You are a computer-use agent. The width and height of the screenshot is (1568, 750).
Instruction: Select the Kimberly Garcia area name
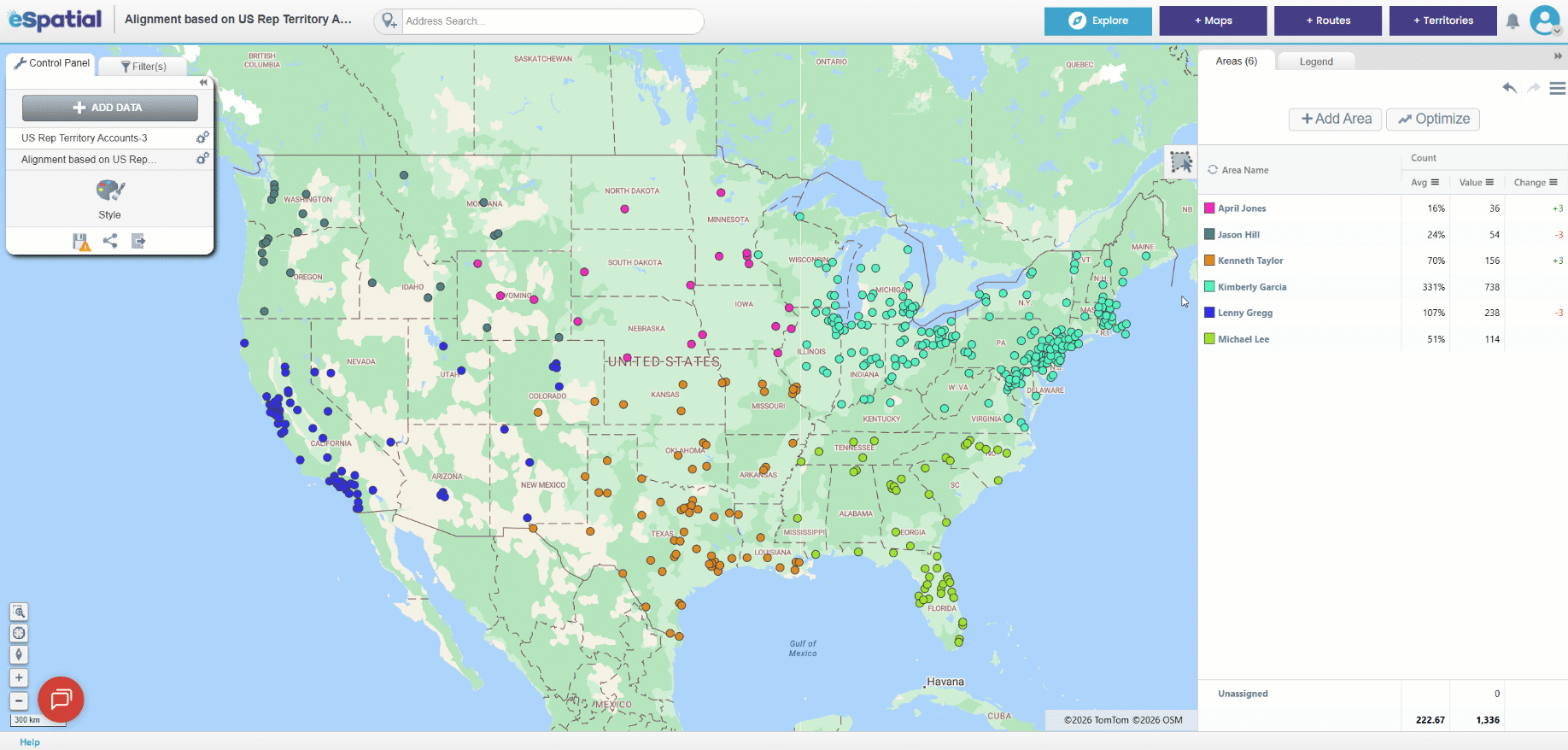(1252, 287)
